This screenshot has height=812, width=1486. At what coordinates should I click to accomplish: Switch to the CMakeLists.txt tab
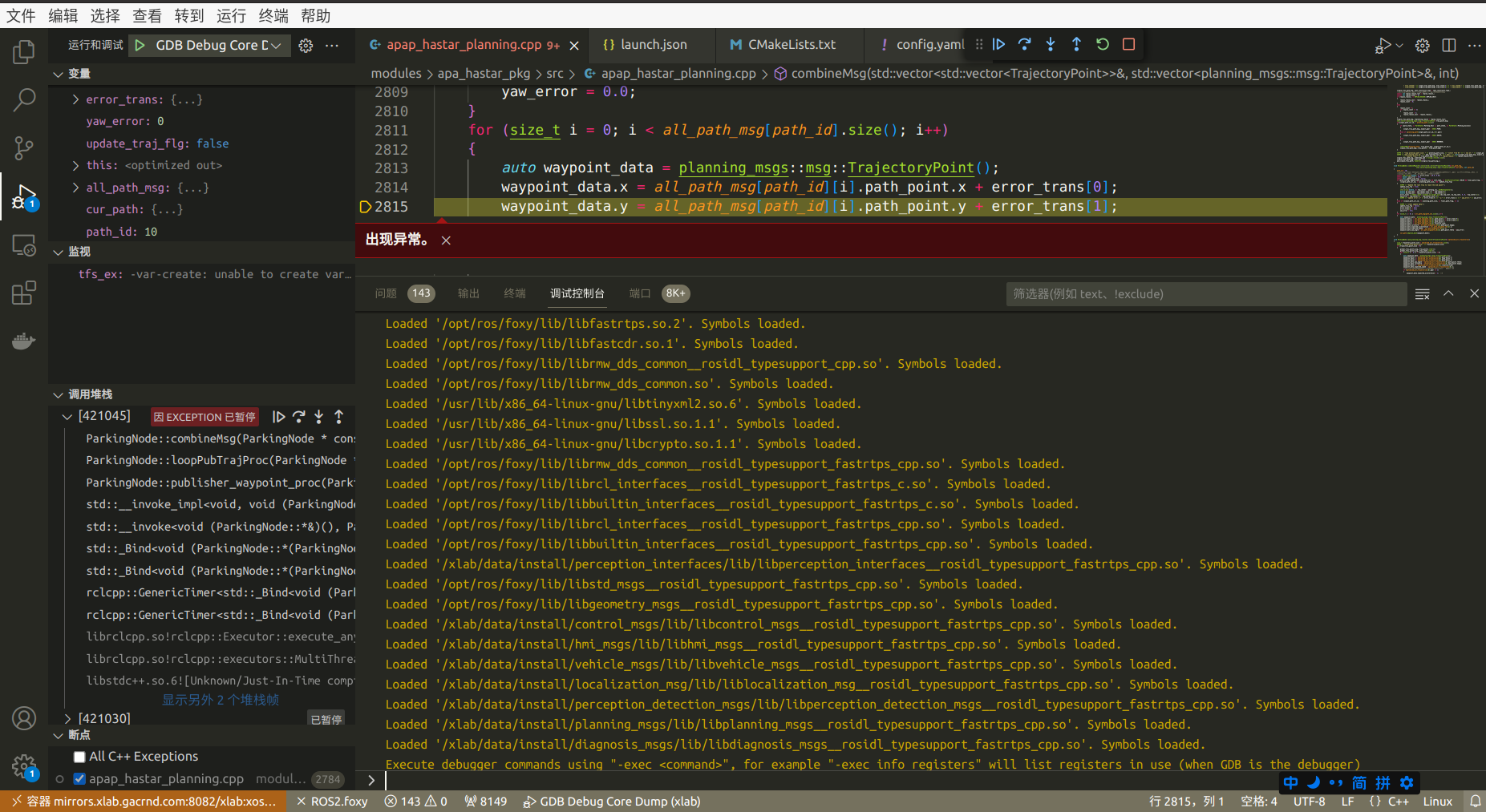pyautogui.click(x=782, y=44)
